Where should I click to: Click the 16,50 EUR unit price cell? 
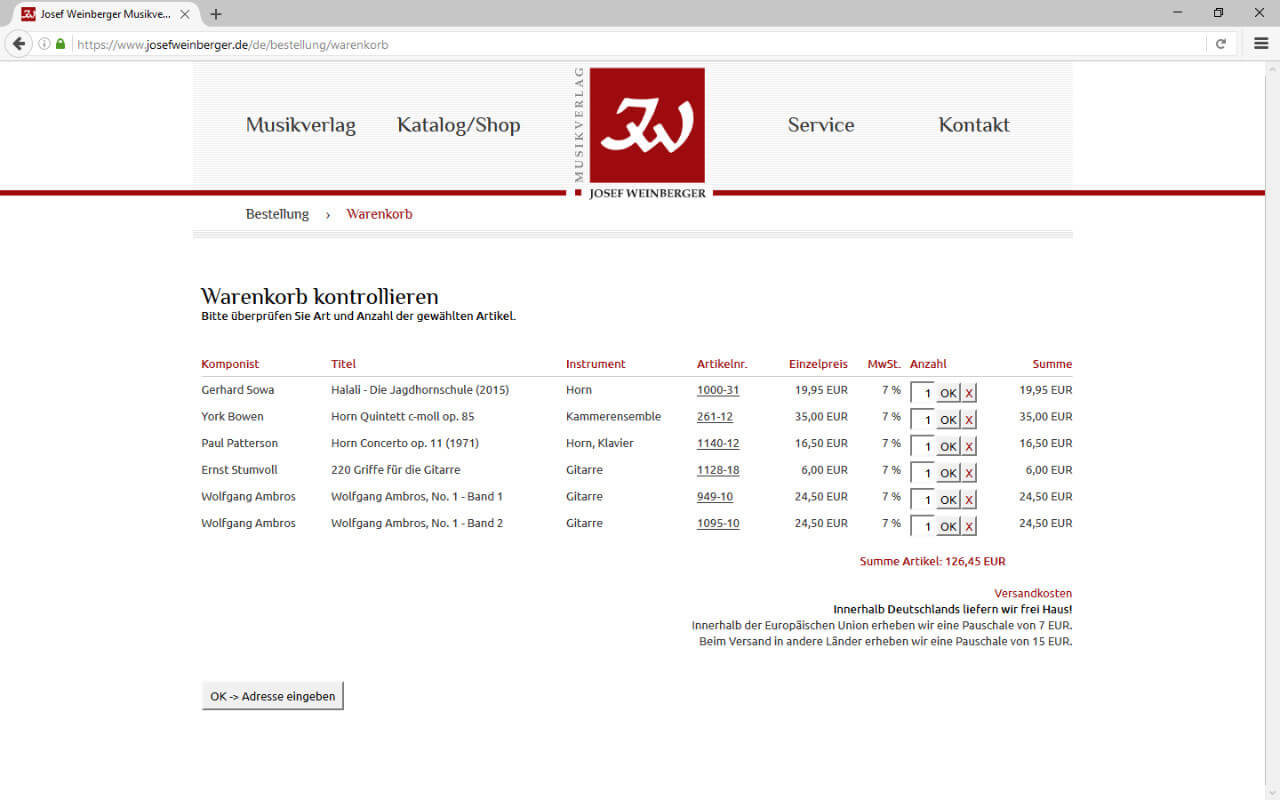[821, 443]
